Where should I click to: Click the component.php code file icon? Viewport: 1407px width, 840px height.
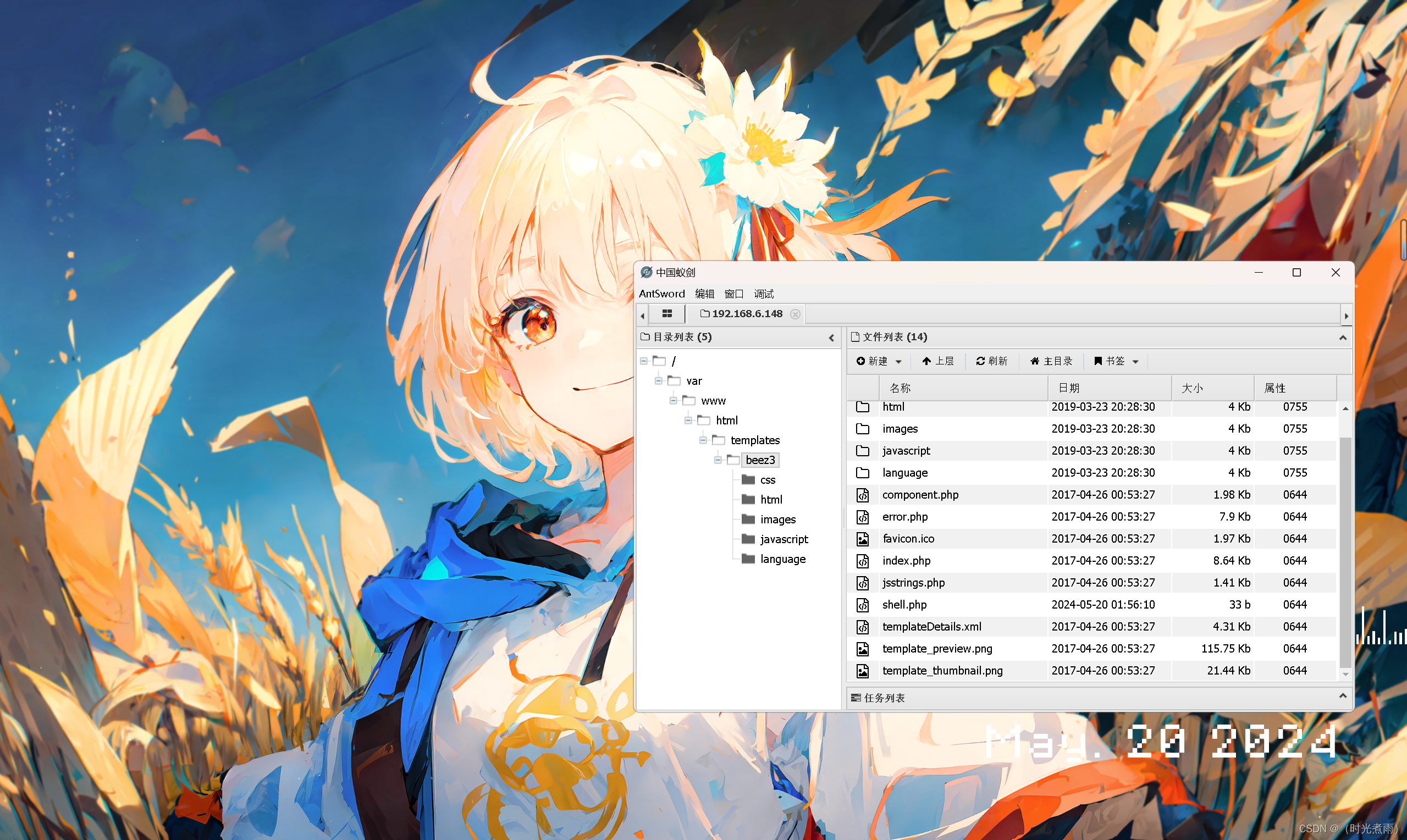tap(863, 495)
